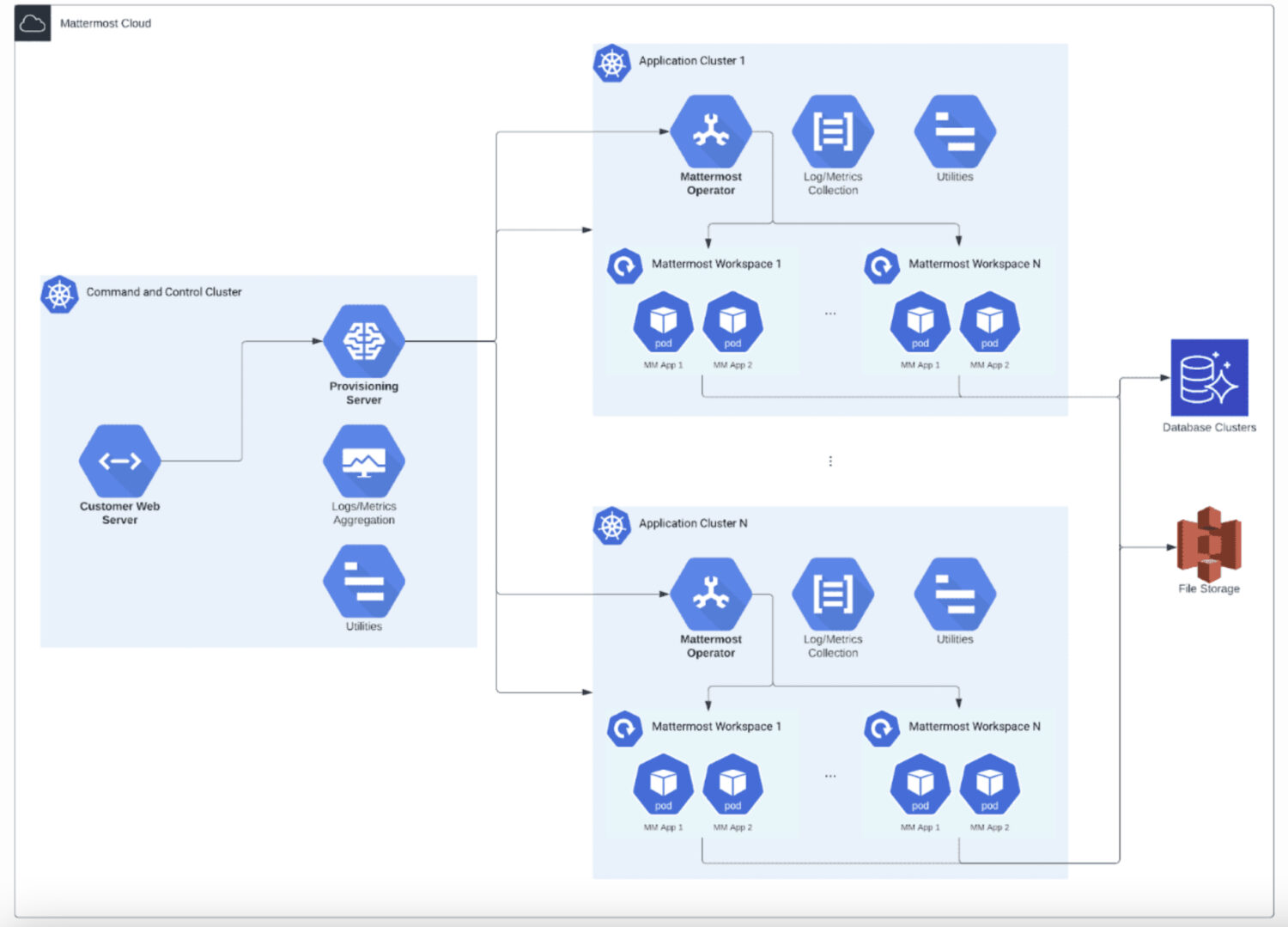
Task: Click the 'Mattermost Cloud' title text
Action: pos(106,23)
